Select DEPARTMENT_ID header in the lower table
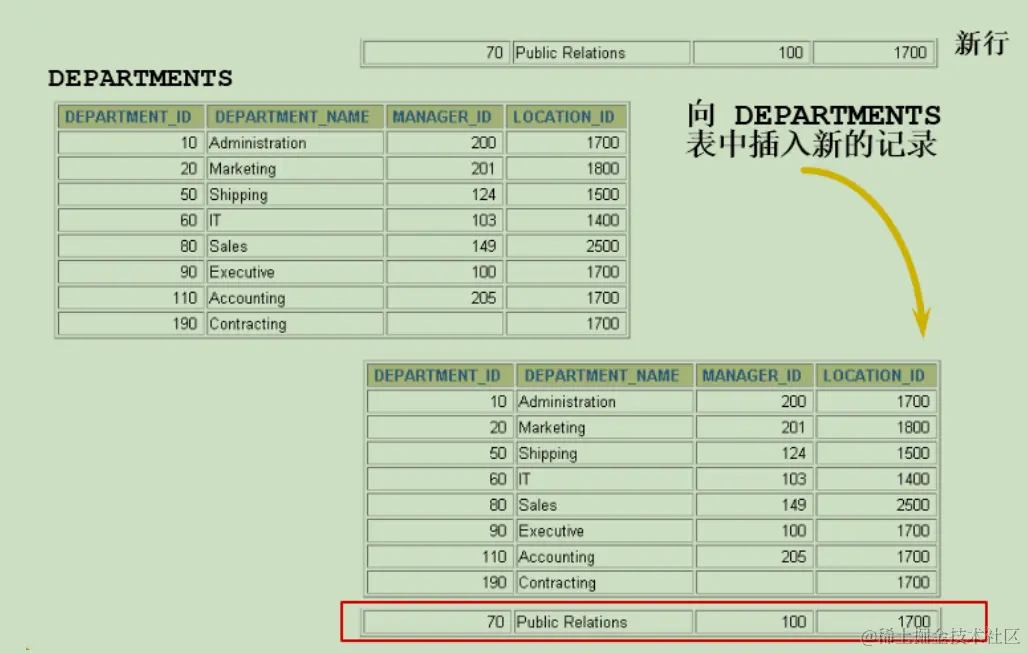 pos(438,376)
